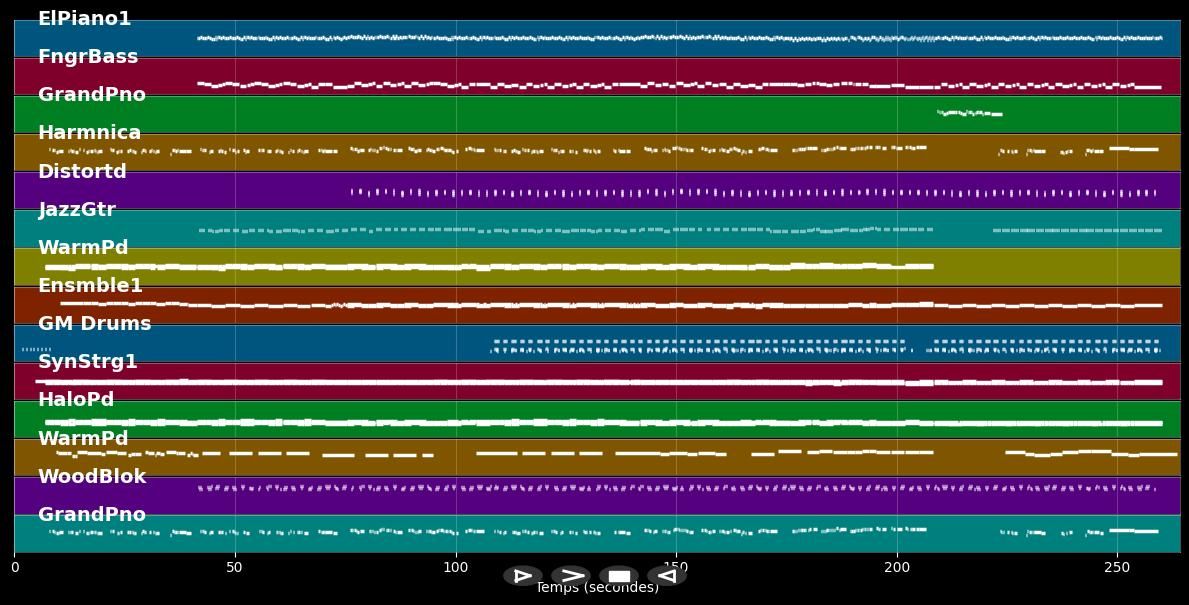Select the FngrBass track label
The width and height of the screenshot is (1189, 605).
[x=88, y=57]
